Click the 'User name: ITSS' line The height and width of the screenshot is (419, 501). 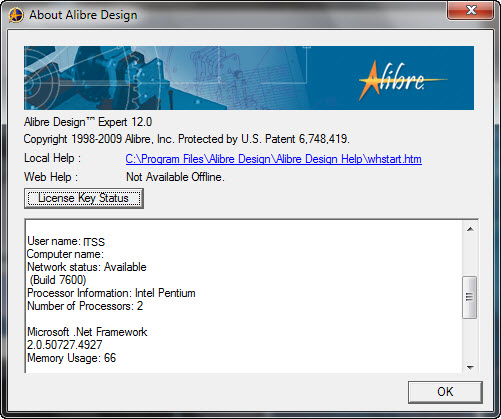click(66, 241)
